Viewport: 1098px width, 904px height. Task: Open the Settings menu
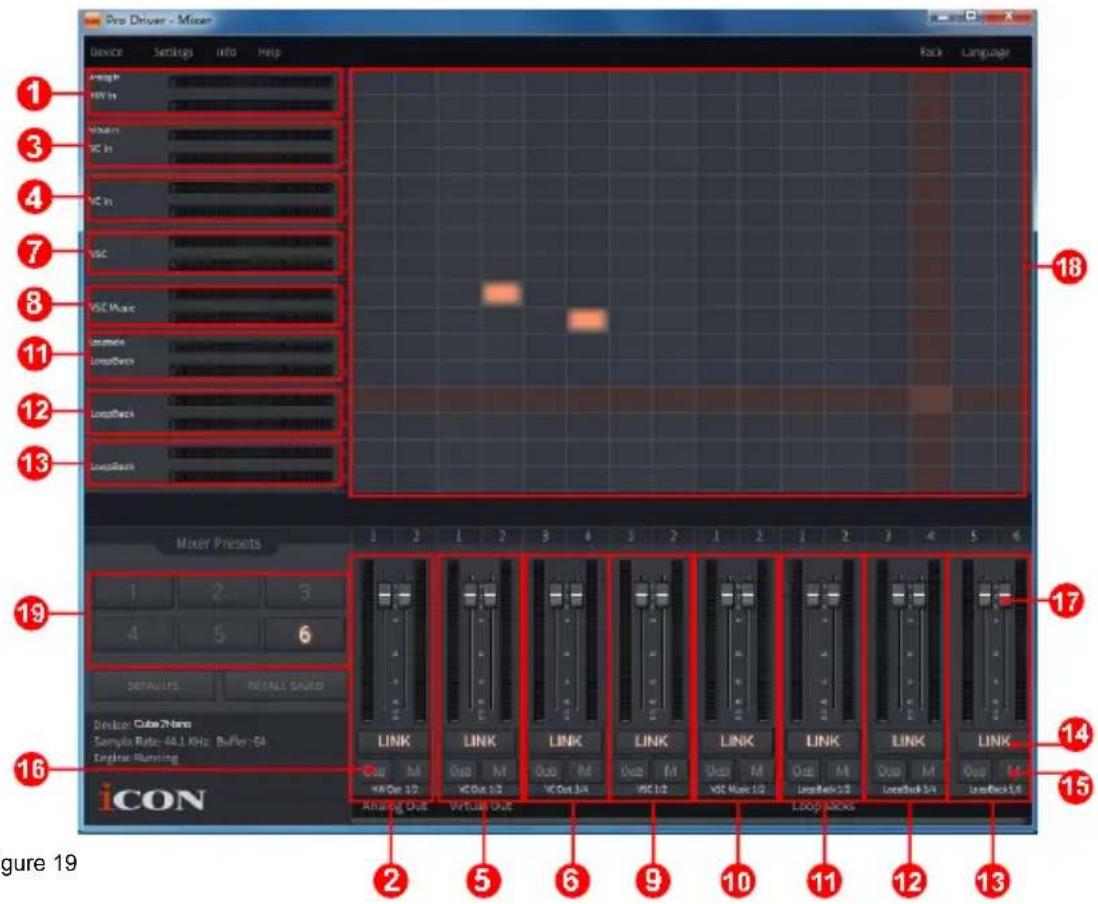pos(173,52)
